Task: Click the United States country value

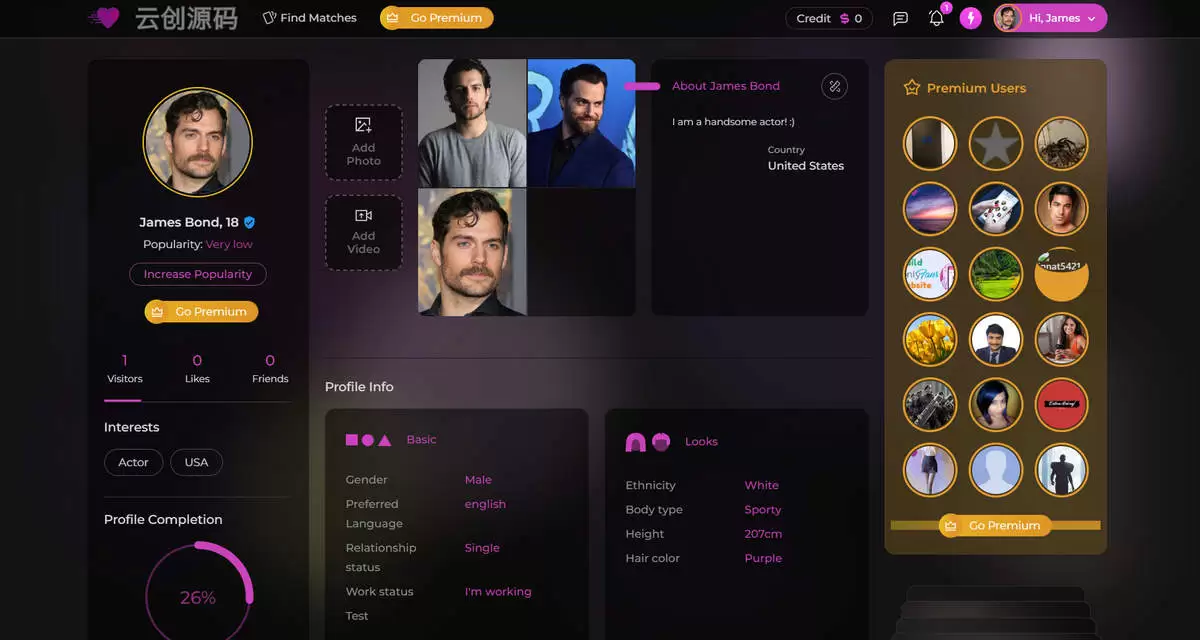Action: pos(806,166)
